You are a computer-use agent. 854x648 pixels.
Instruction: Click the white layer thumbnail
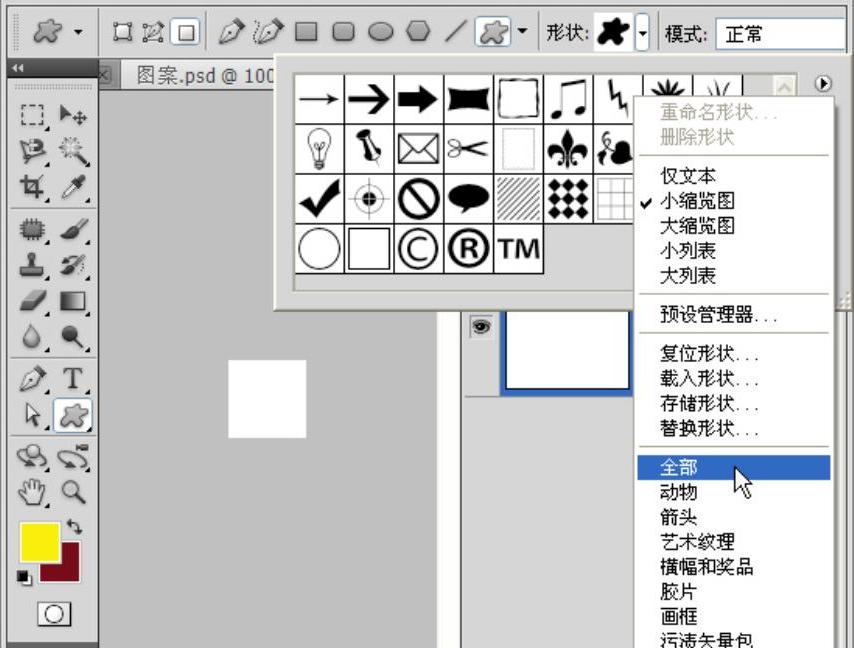click(567, 350)
